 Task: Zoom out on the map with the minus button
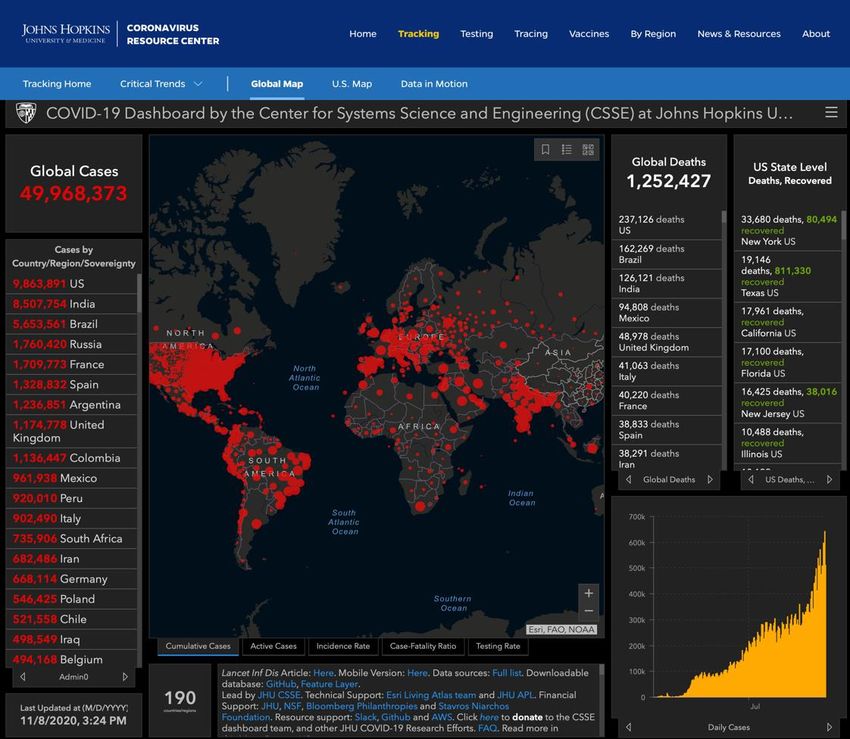point(589,611)
